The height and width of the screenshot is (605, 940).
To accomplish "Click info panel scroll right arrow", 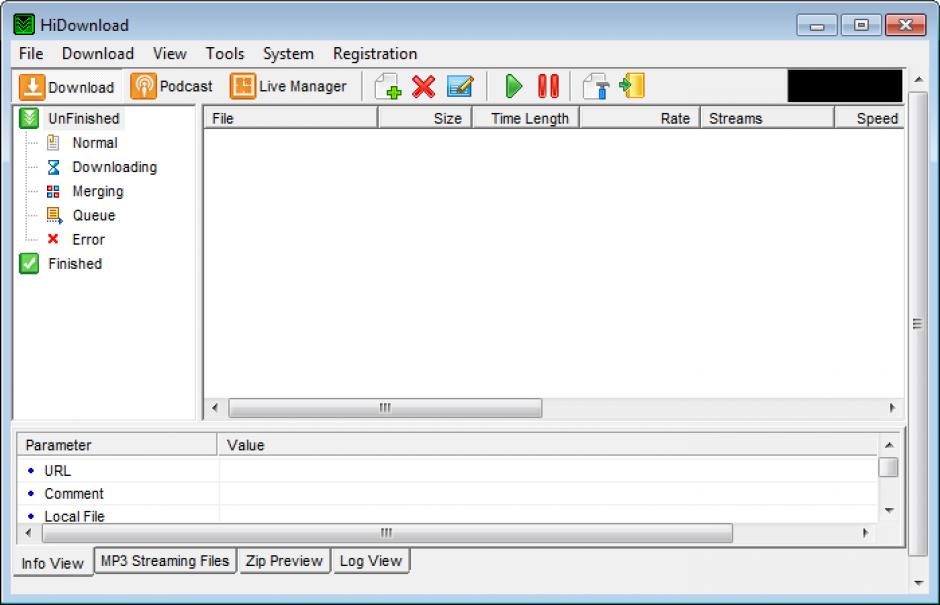I will click(x=865, y=533).
